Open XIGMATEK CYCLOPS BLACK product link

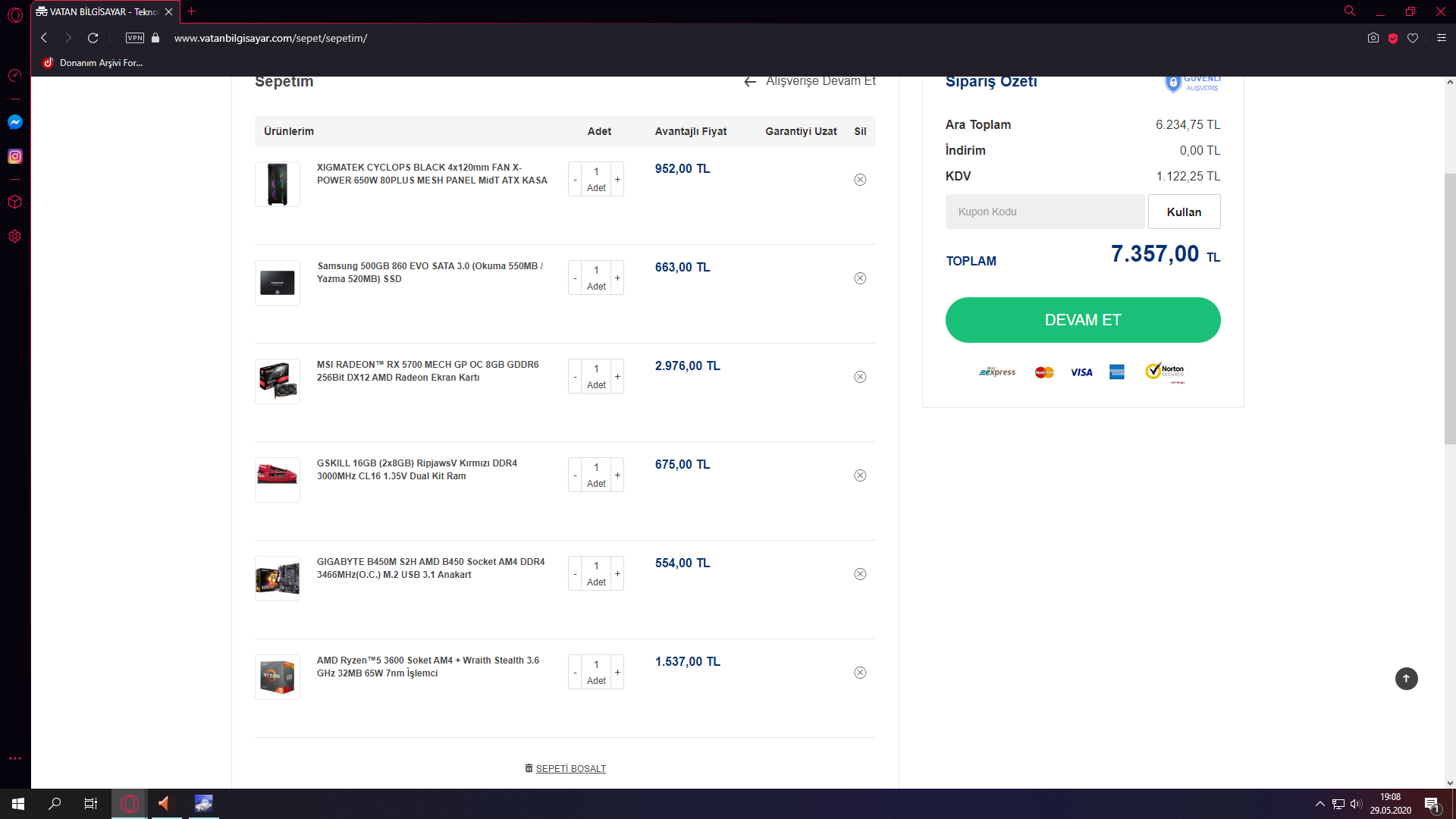pos(431,174)
